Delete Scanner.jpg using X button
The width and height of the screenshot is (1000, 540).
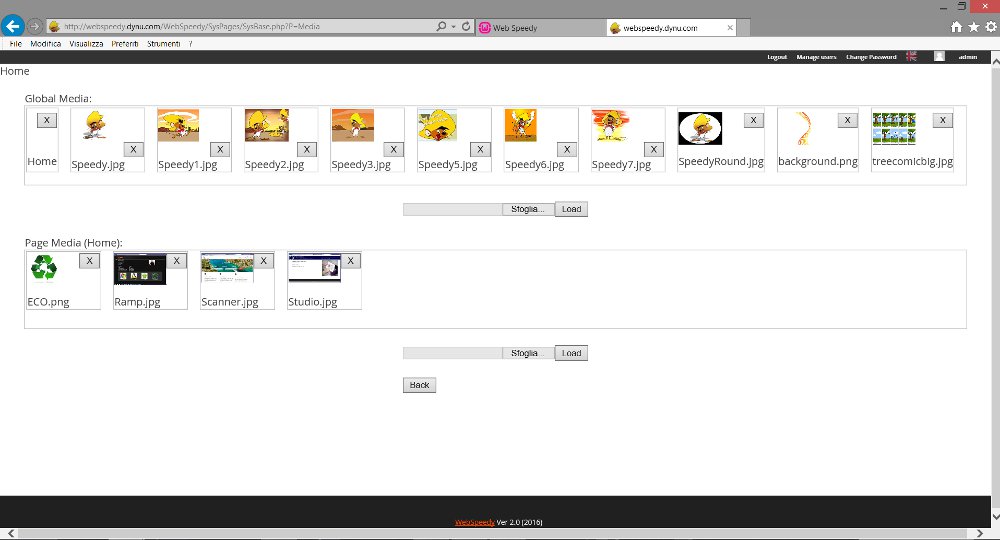[x=263, y=261]
